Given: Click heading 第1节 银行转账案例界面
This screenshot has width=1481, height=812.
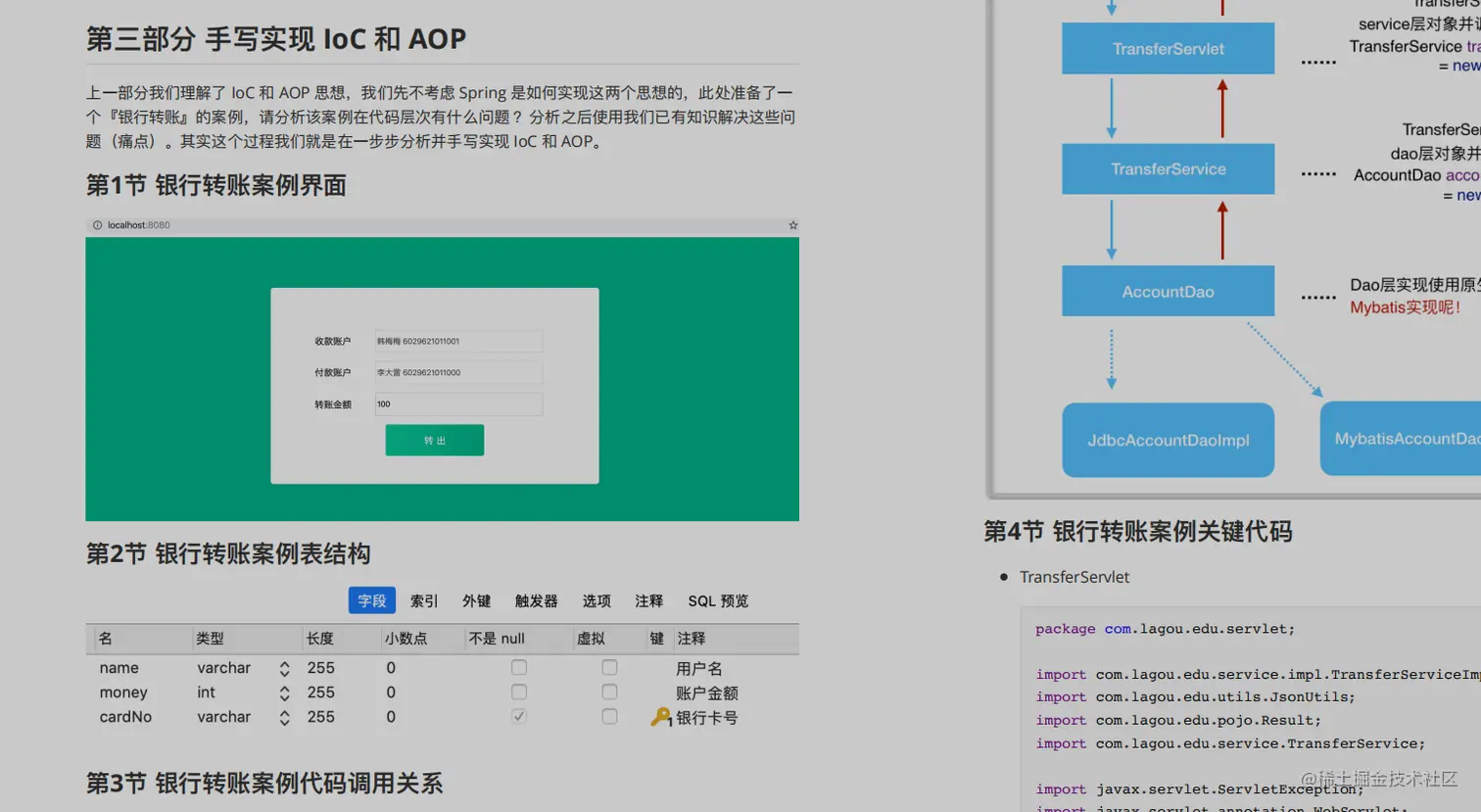Looking at the screenshot, I should [216, 185].
